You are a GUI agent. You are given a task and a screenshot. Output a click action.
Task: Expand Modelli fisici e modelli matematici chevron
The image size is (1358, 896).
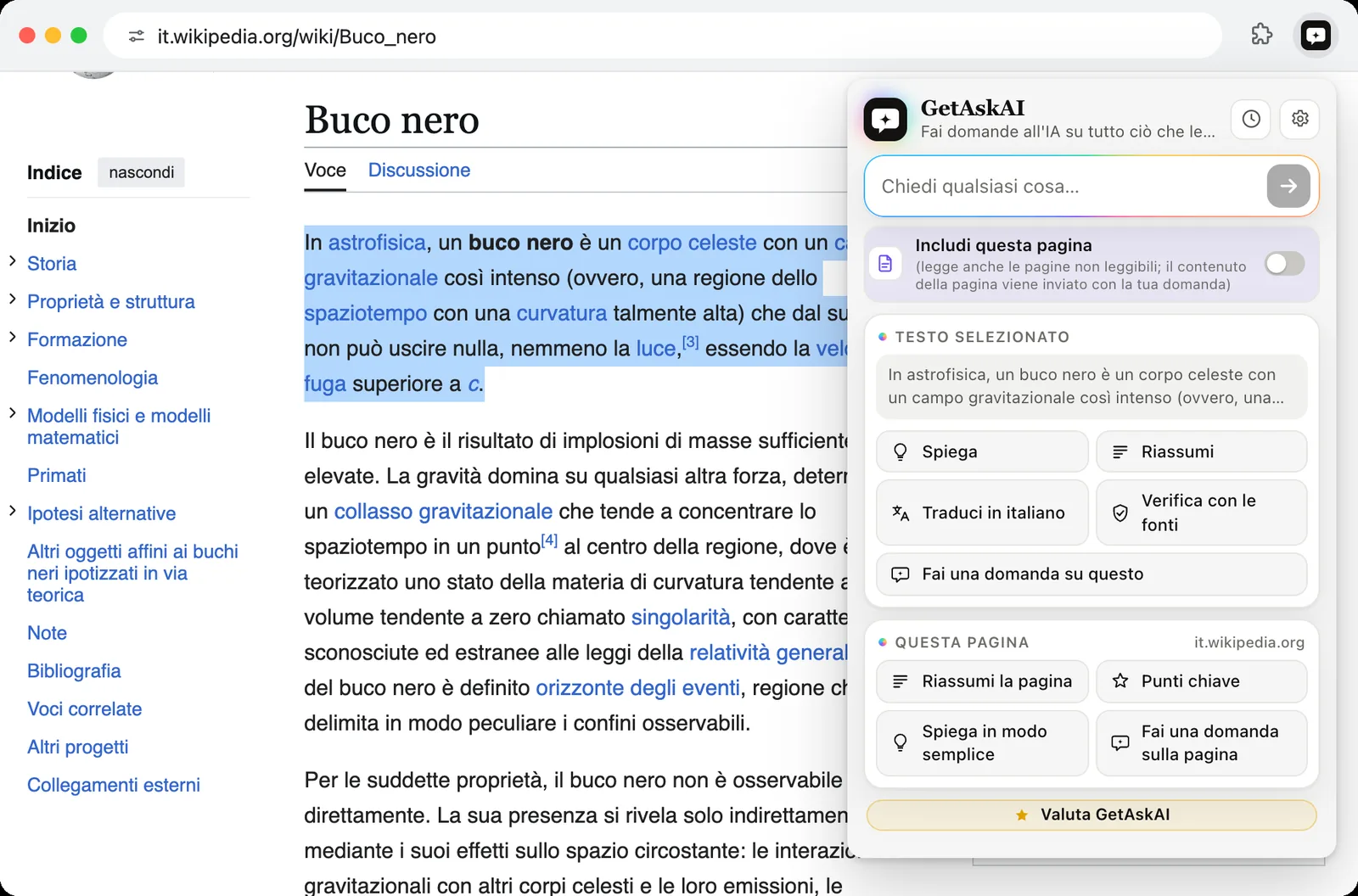click(13, 414)
